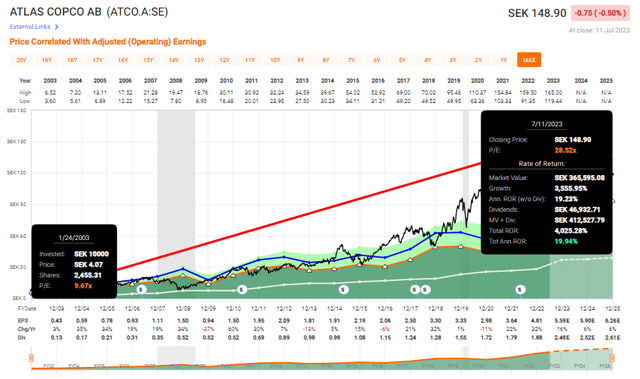Select the 18Y time range tab

pyautogui.click(x=72, y=60)
